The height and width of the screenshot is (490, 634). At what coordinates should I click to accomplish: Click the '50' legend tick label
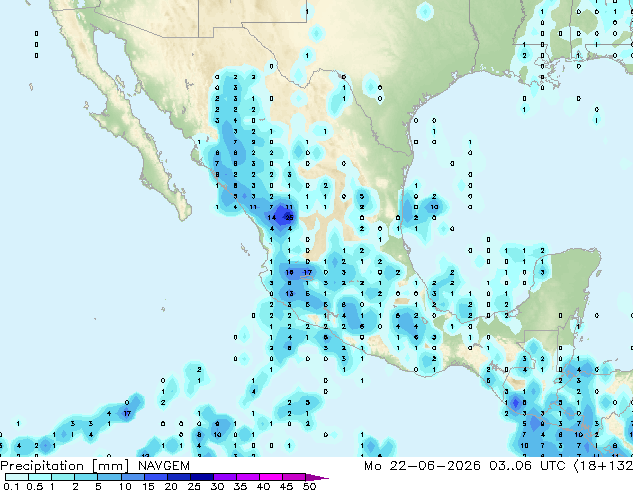click(x=309, y=486)
